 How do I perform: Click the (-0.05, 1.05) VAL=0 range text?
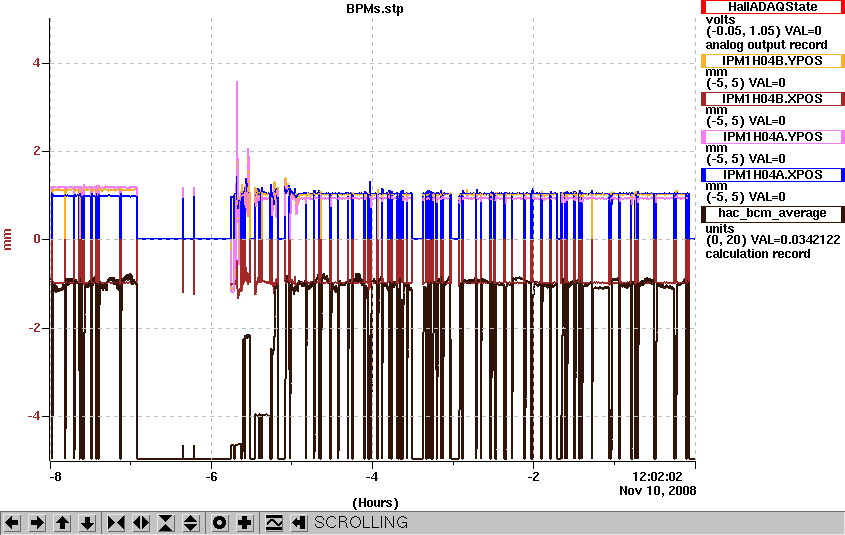point(764,31)
